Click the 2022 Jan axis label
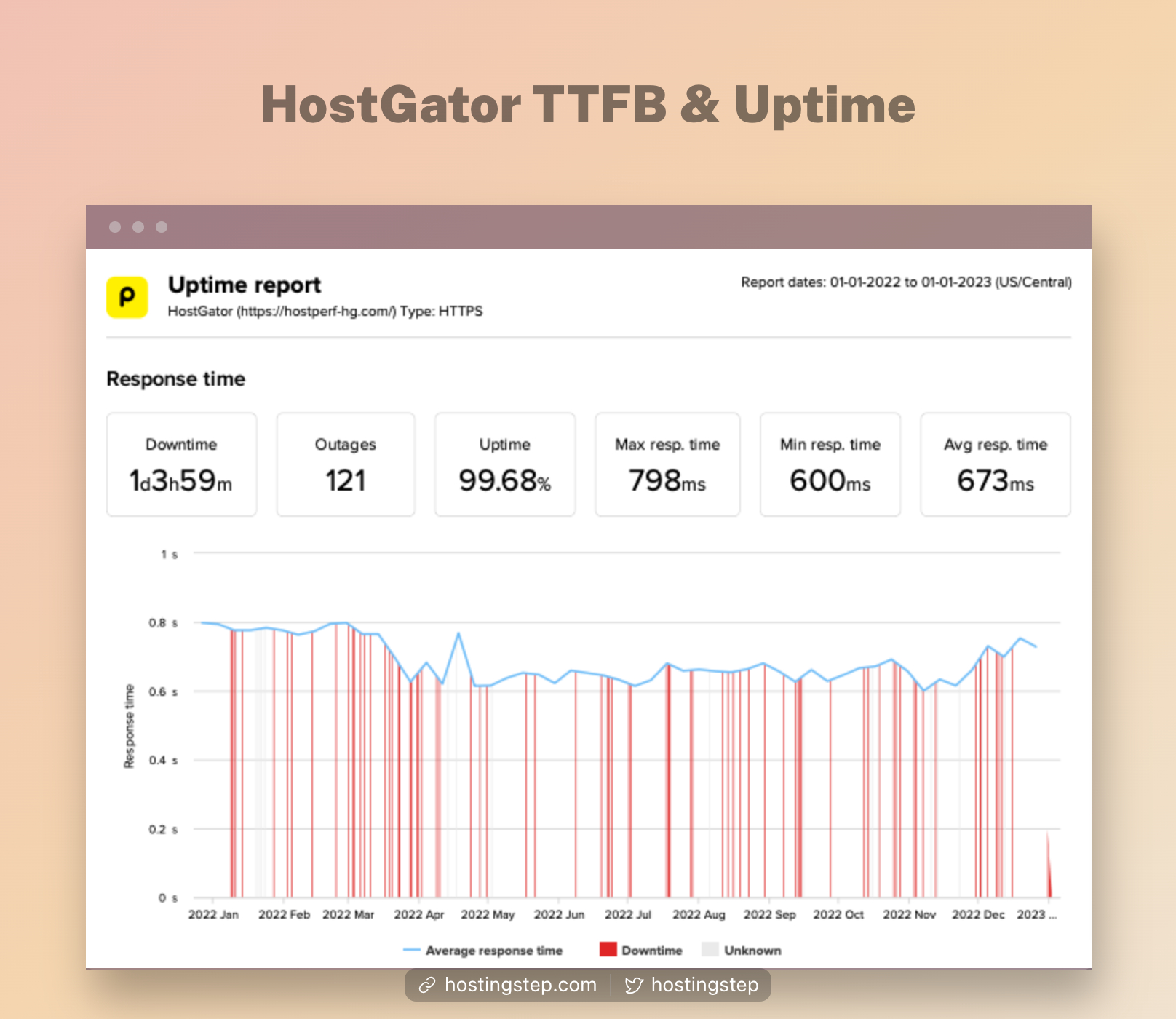1176x1019 pixels. 213,914
